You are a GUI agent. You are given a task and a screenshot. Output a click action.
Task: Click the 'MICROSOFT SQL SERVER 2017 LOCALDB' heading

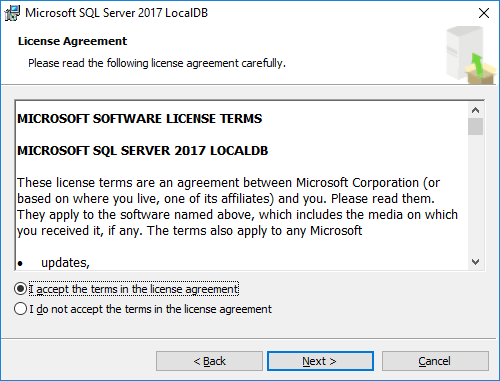click(x=143, y=151)
